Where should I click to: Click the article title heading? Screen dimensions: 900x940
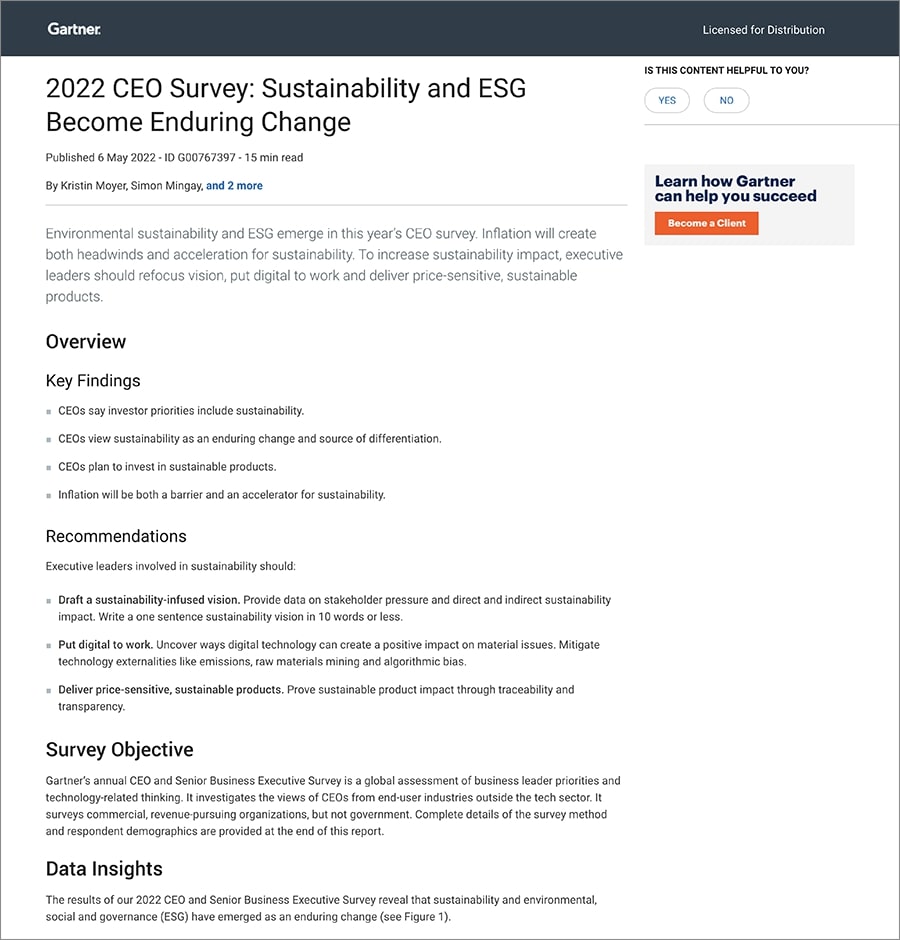(285, 105)
